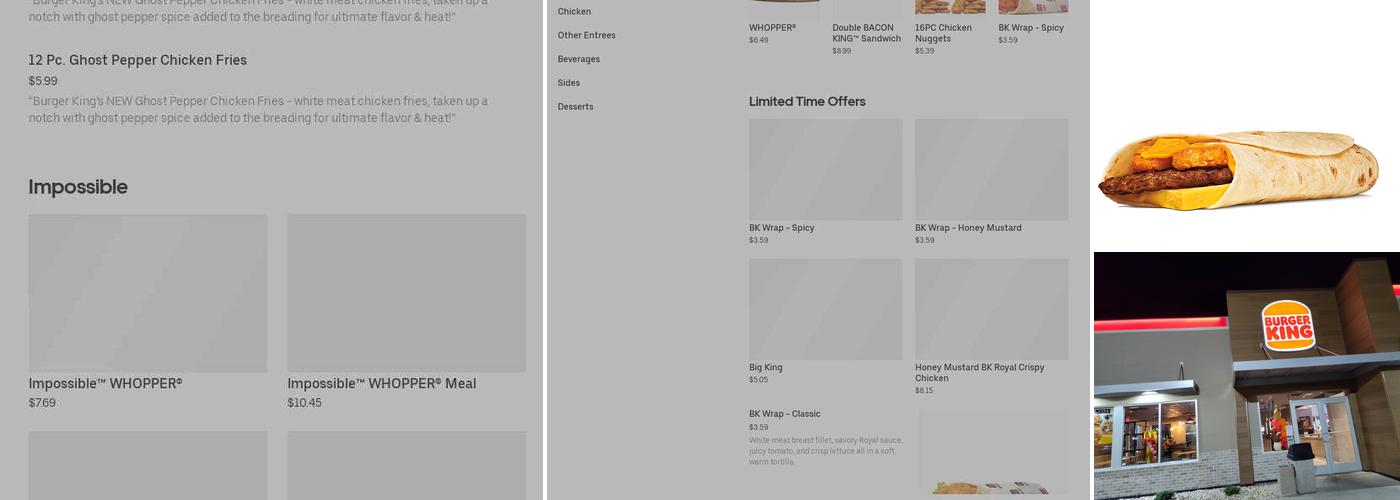Click the $5.39 Chicken Nuggets price
The height and width of the screenshot is (500, 1400).
click(924, 51)
